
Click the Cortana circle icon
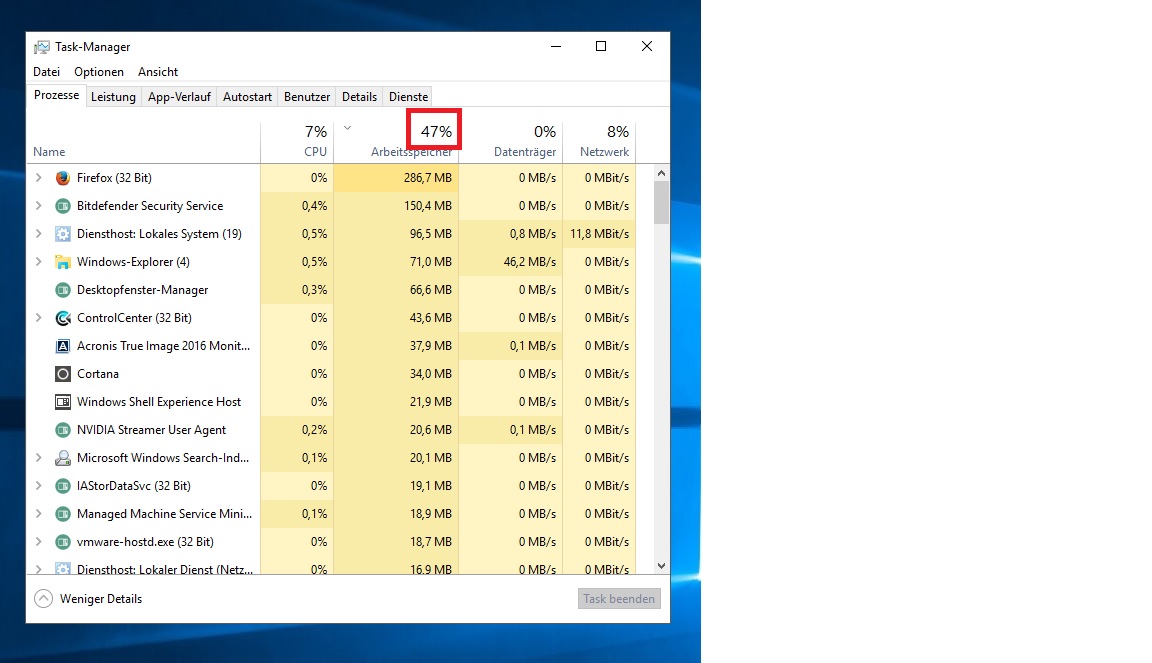tap(63, 373)
